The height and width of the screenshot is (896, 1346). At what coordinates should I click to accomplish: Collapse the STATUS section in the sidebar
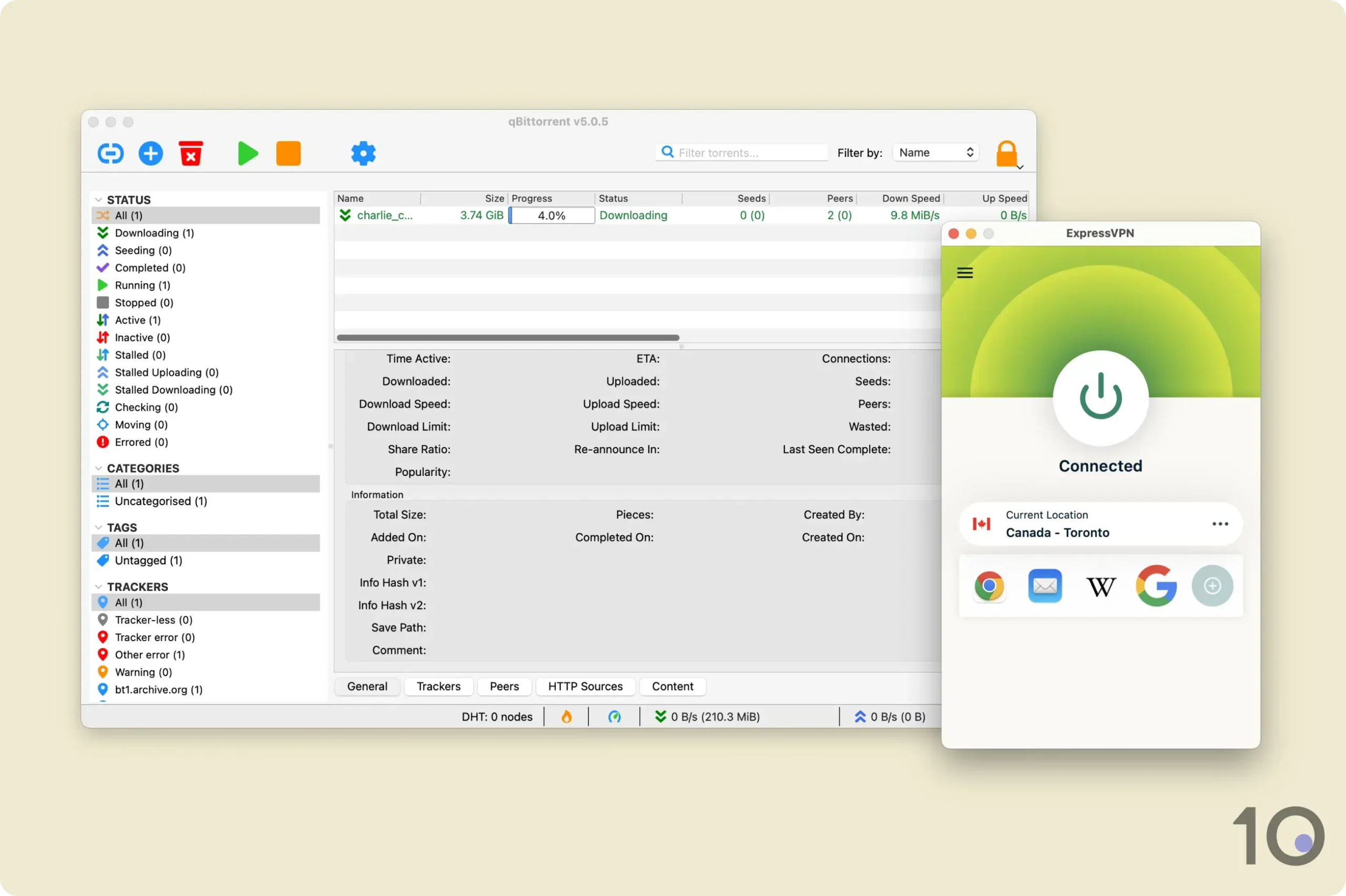(99, 199)
